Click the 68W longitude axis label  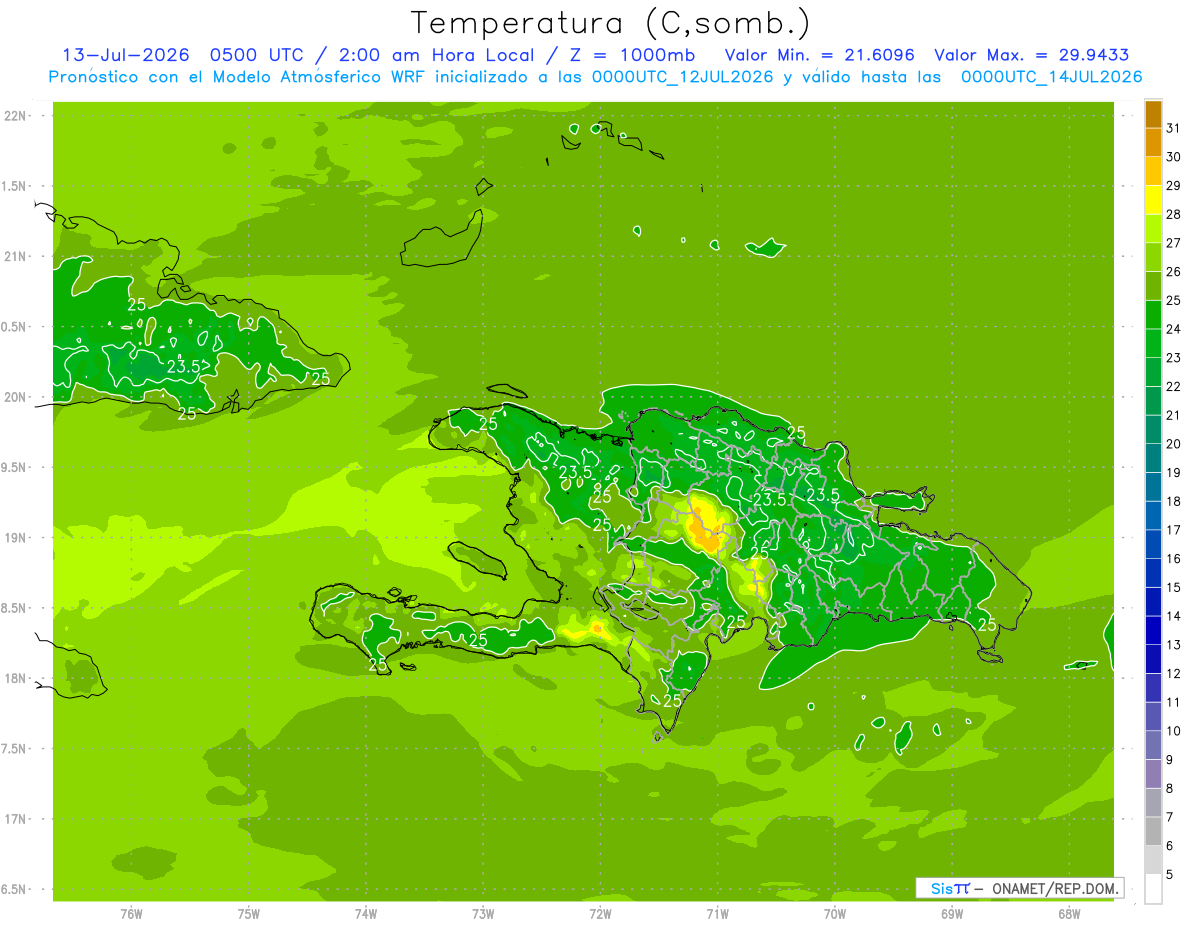(1069, 914)
